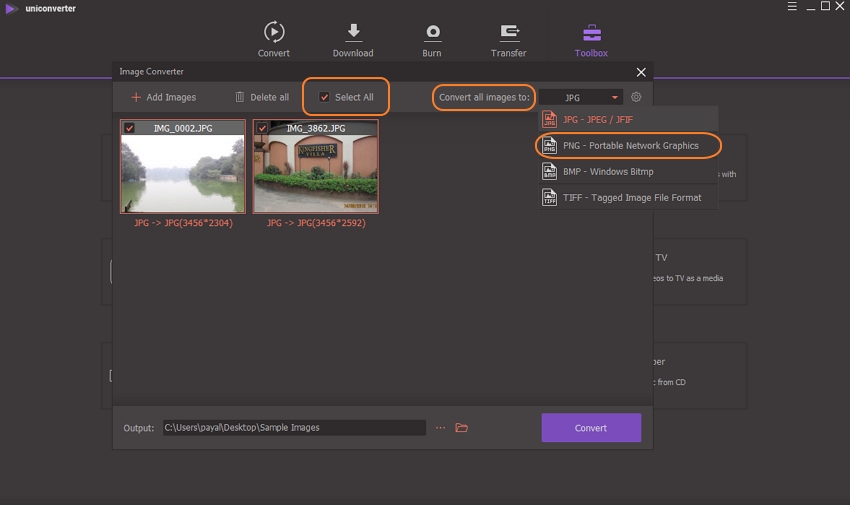Switch to the Transfer section
Viewport: 850px width, 505px height.
(x=509, y=32)
